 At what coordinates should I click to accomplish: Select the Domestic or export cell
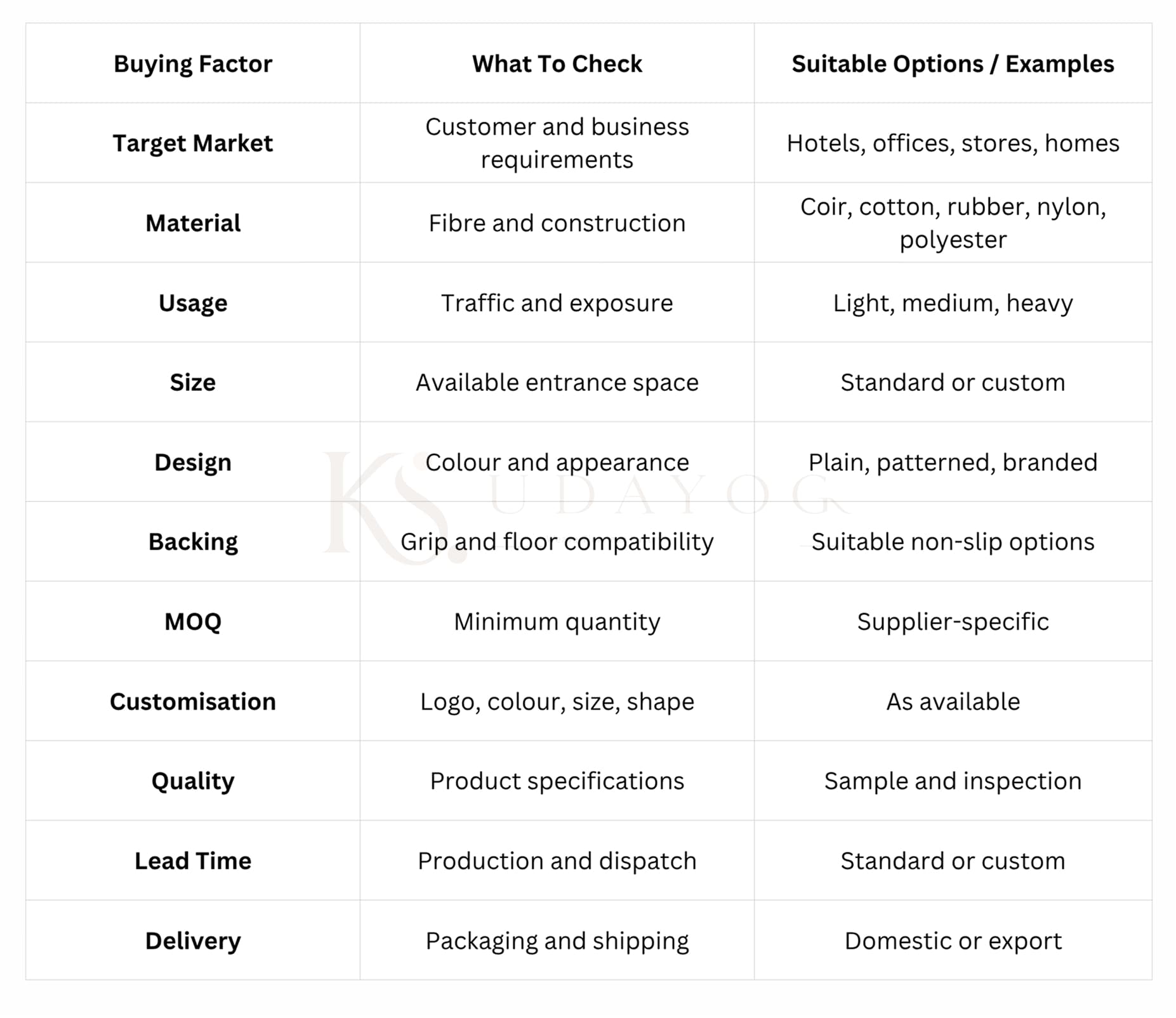pyautogui.click(x=953, y=941)
